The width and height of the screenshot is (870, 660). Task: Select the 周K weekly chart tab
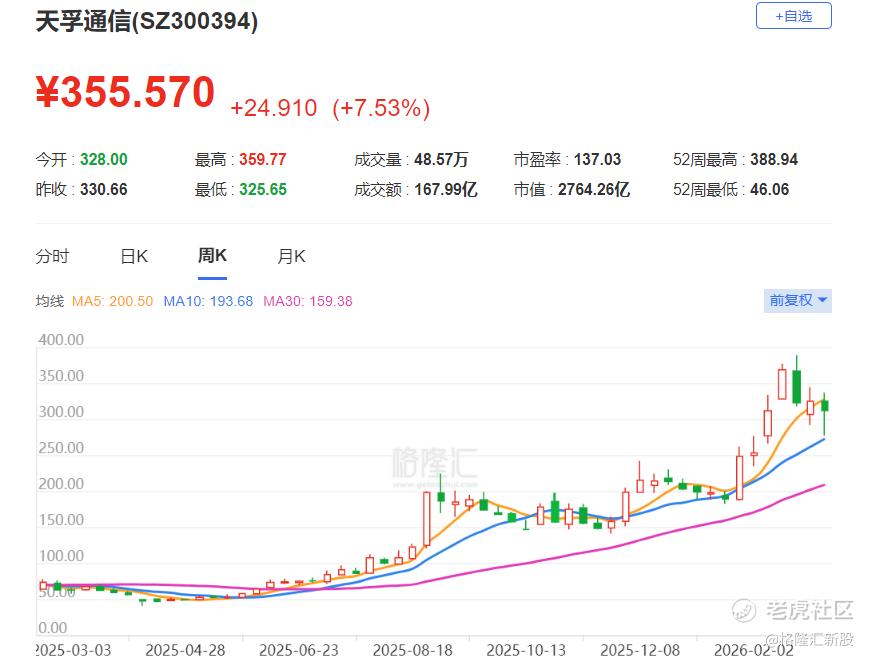212,256
